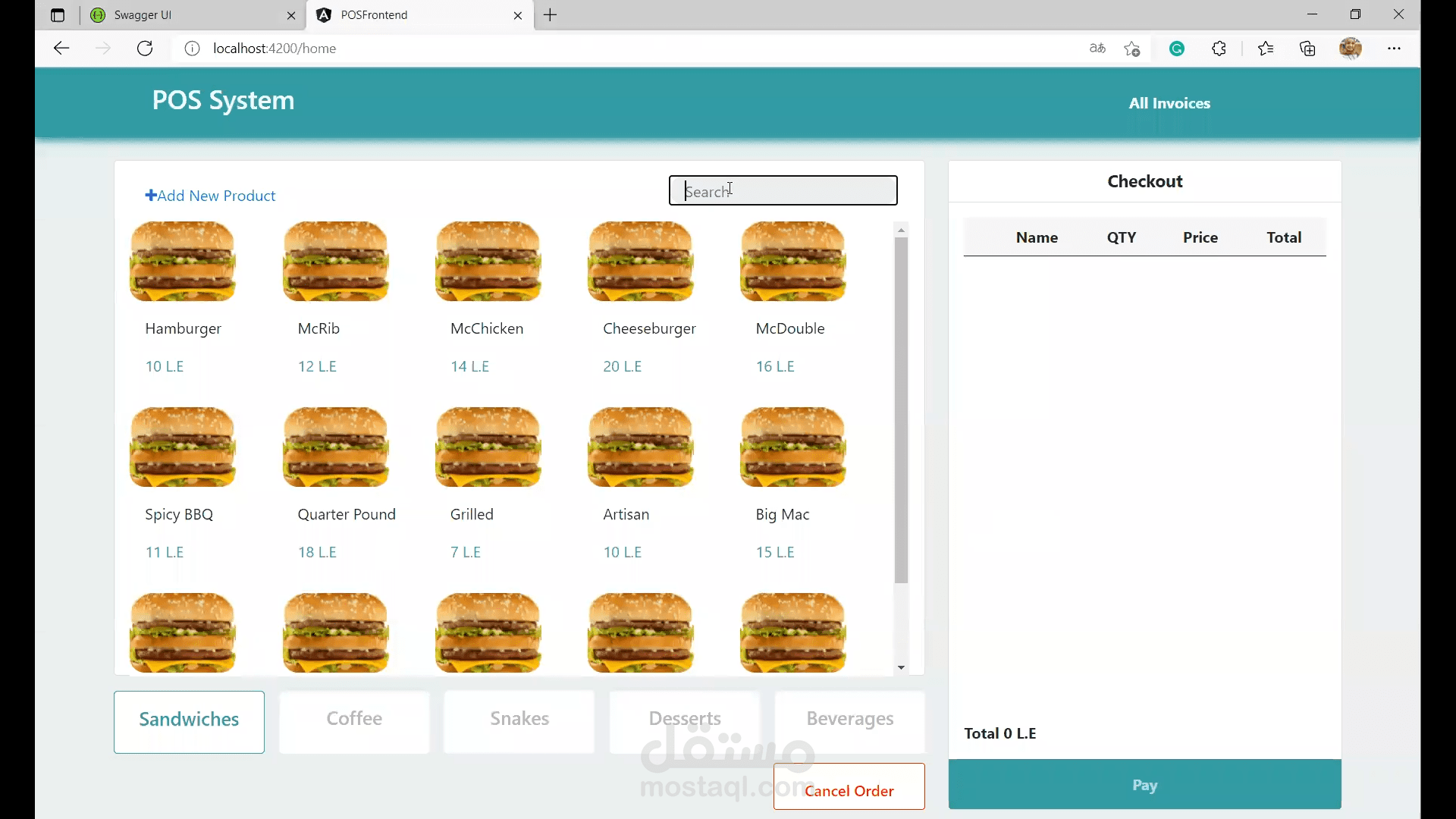Switch to the Beverages category

[x=850, y=722]
